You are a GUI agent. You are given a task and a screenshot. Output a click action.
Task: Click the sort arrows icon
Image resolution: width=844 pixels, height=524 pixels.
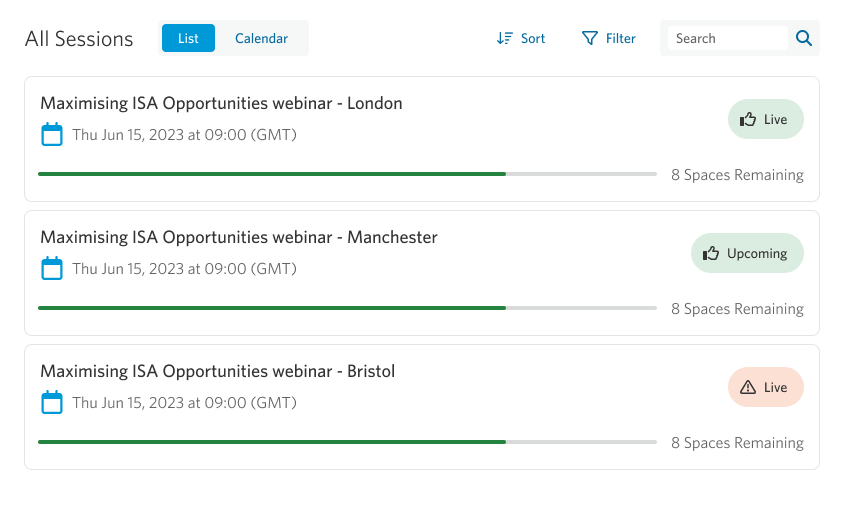tap(505, 39)
